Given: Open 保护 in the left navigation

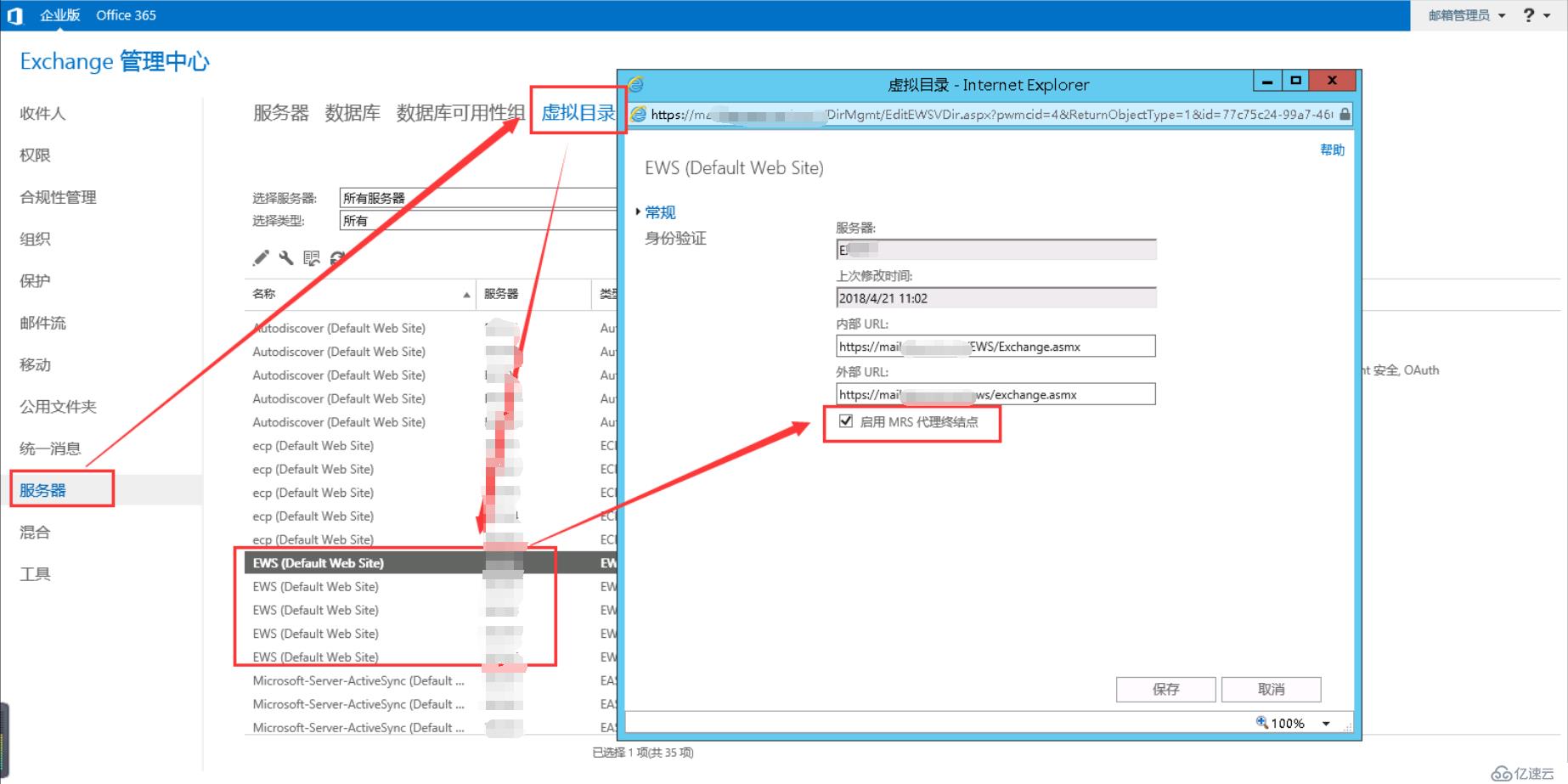Looking at the screenshot, I should [35, 280].
